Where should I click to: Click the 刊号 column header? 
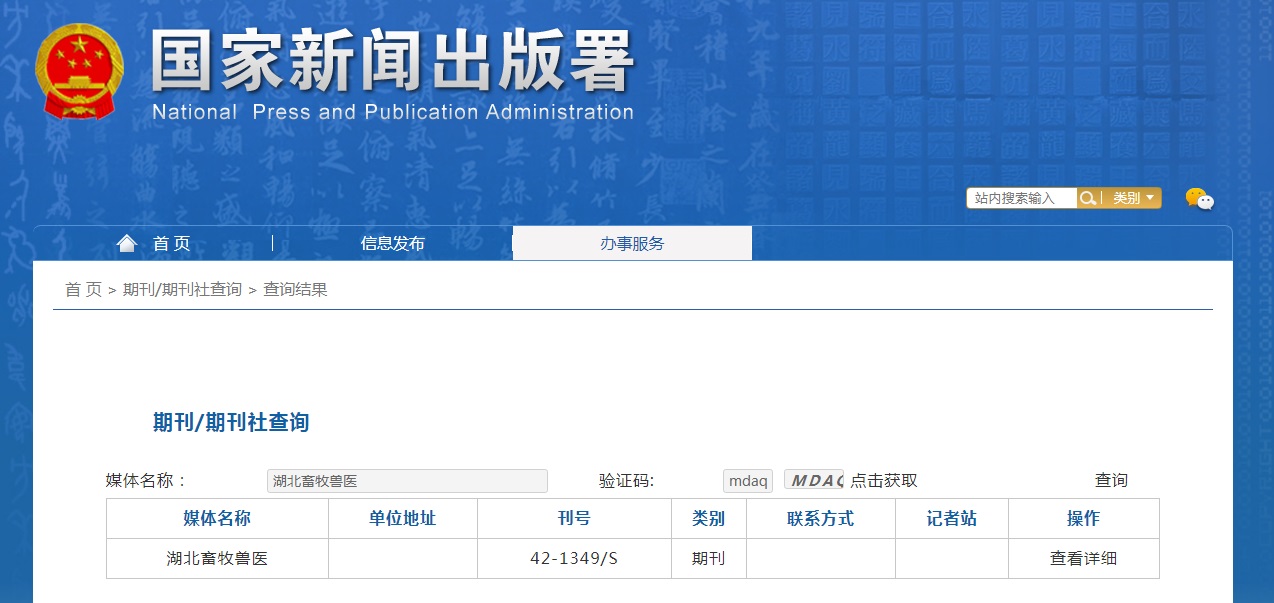click(573, 518)
